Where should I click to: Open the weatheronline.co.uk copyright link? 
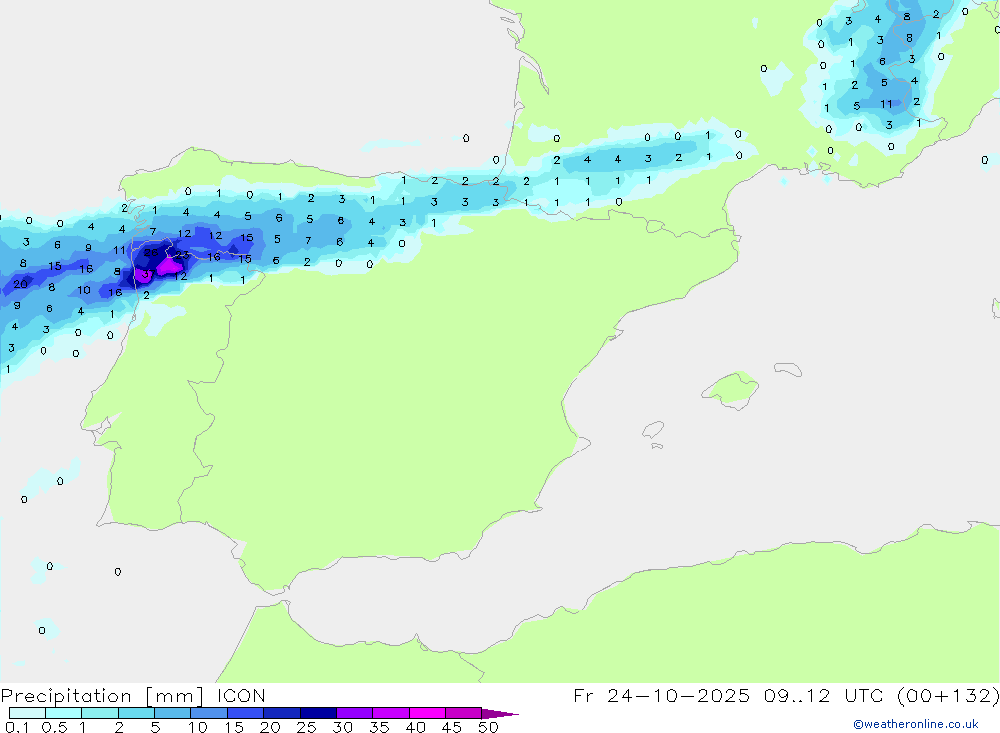point(916,724)
